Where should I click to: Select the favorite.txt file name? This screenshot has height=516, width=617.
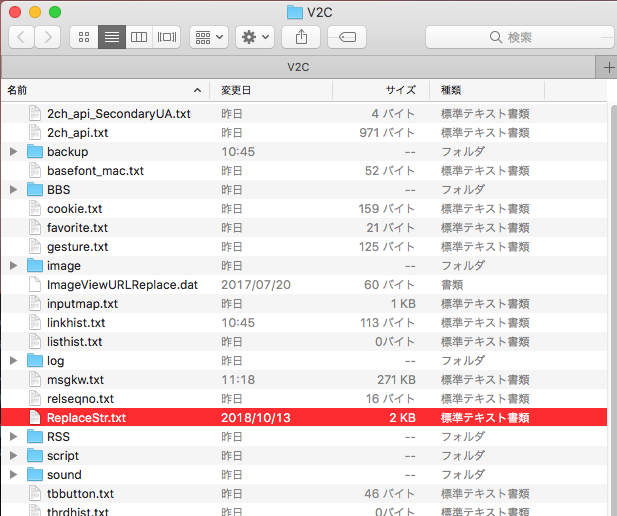point(78,227)
